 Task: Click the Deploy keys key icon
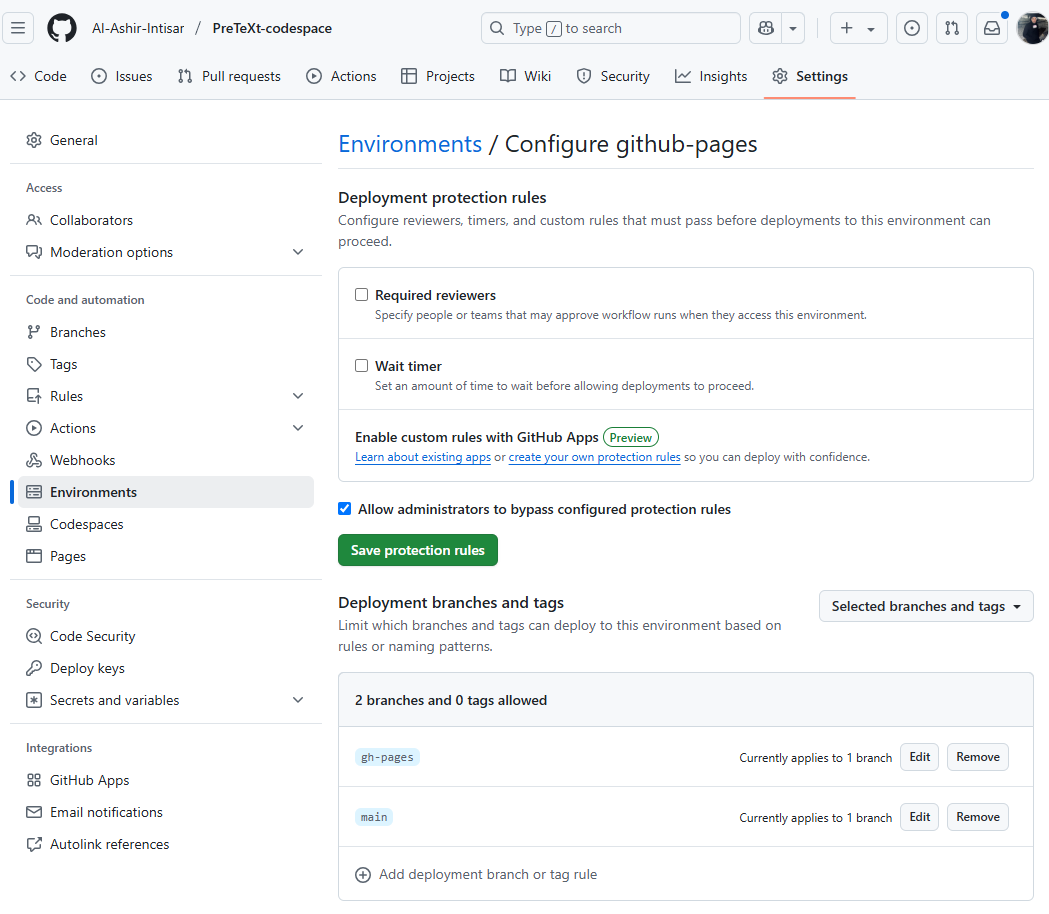33,668
